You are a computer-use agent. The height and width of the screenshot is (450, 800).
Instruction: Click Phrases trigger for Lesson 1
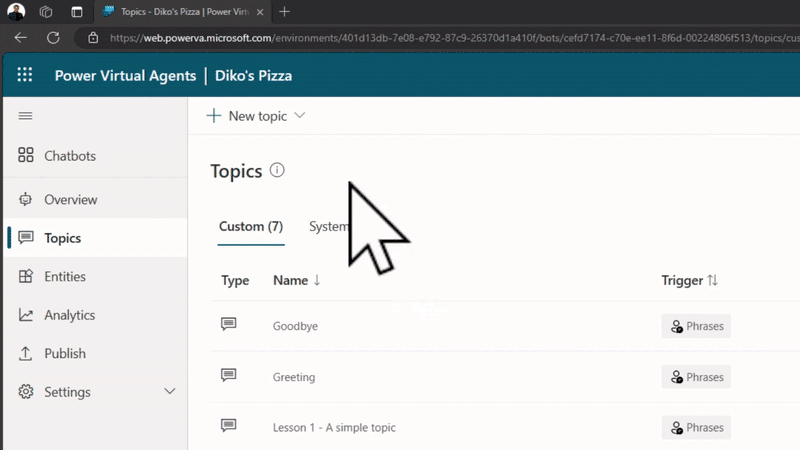tap(696, 427)
